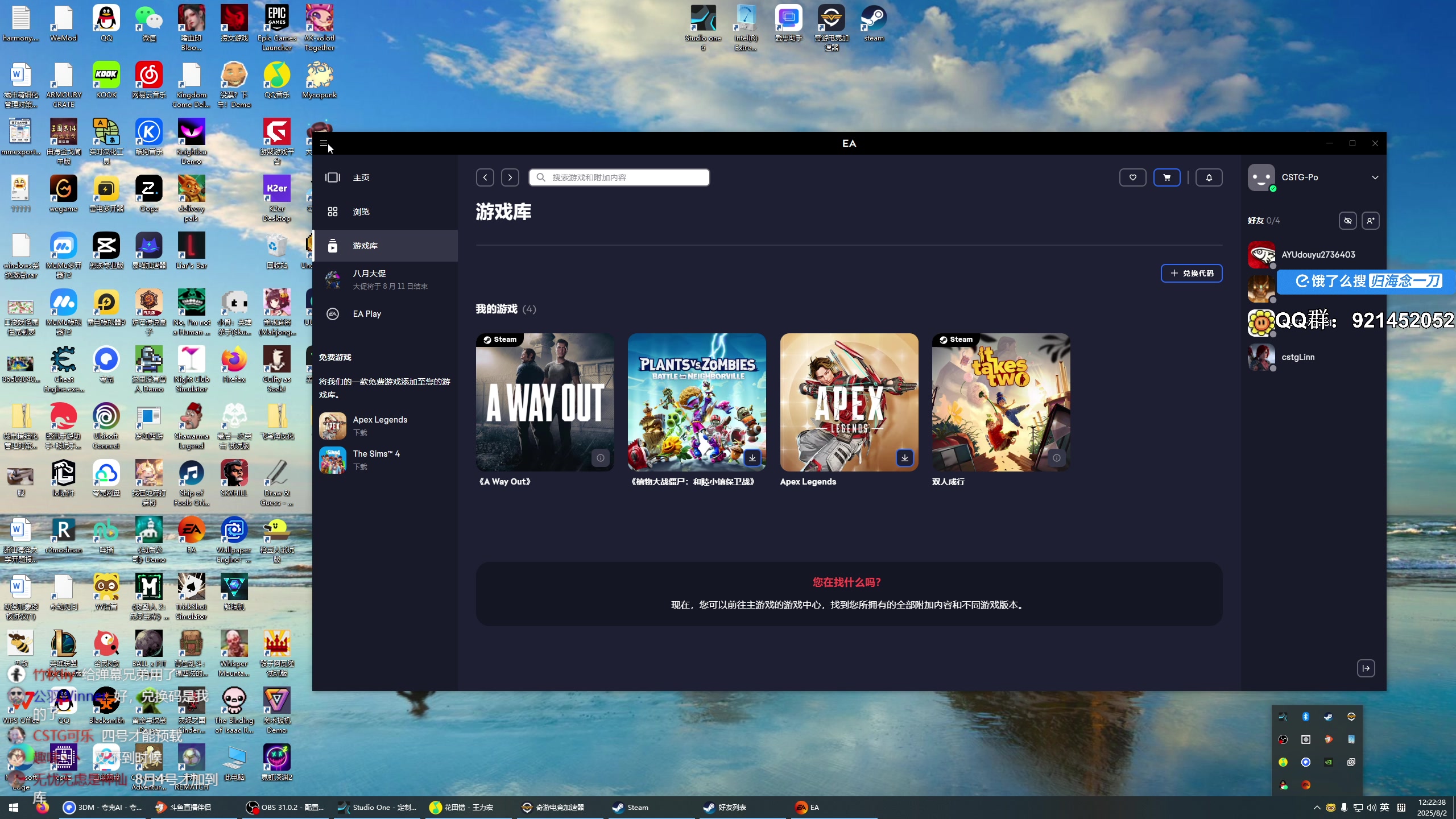This screenshot has height=819, width=1456.
Task: Collapse the friends panel arrow button
Action: pos(1366,668)
